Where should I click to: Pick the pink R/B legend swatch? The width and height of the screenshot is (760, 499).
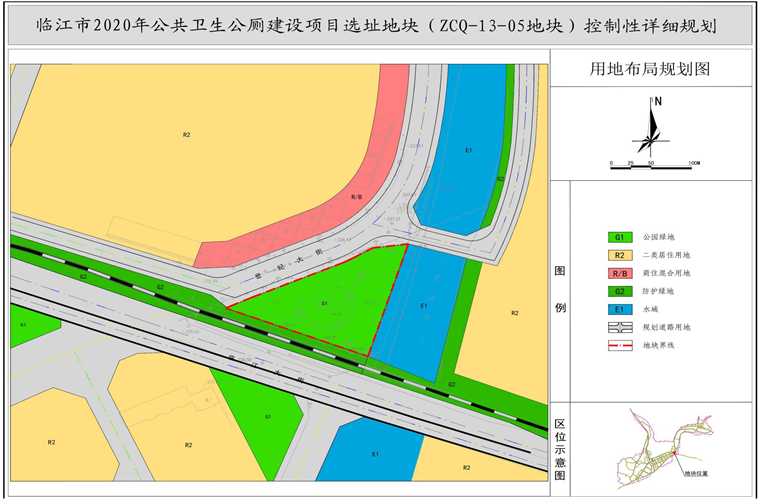[620, 273]
